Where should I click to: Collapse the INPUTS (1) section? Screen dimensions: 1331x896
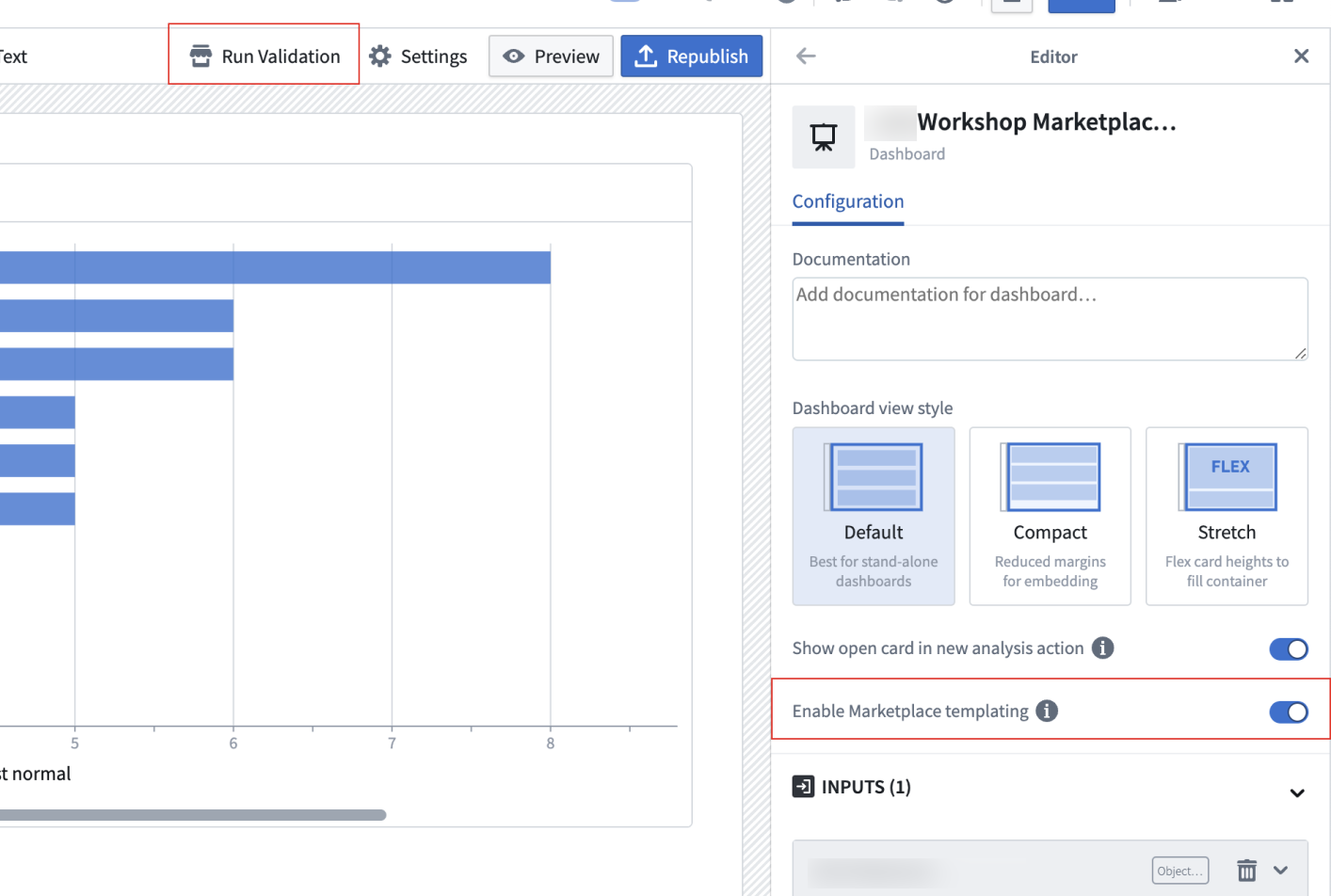point(1297,792)
